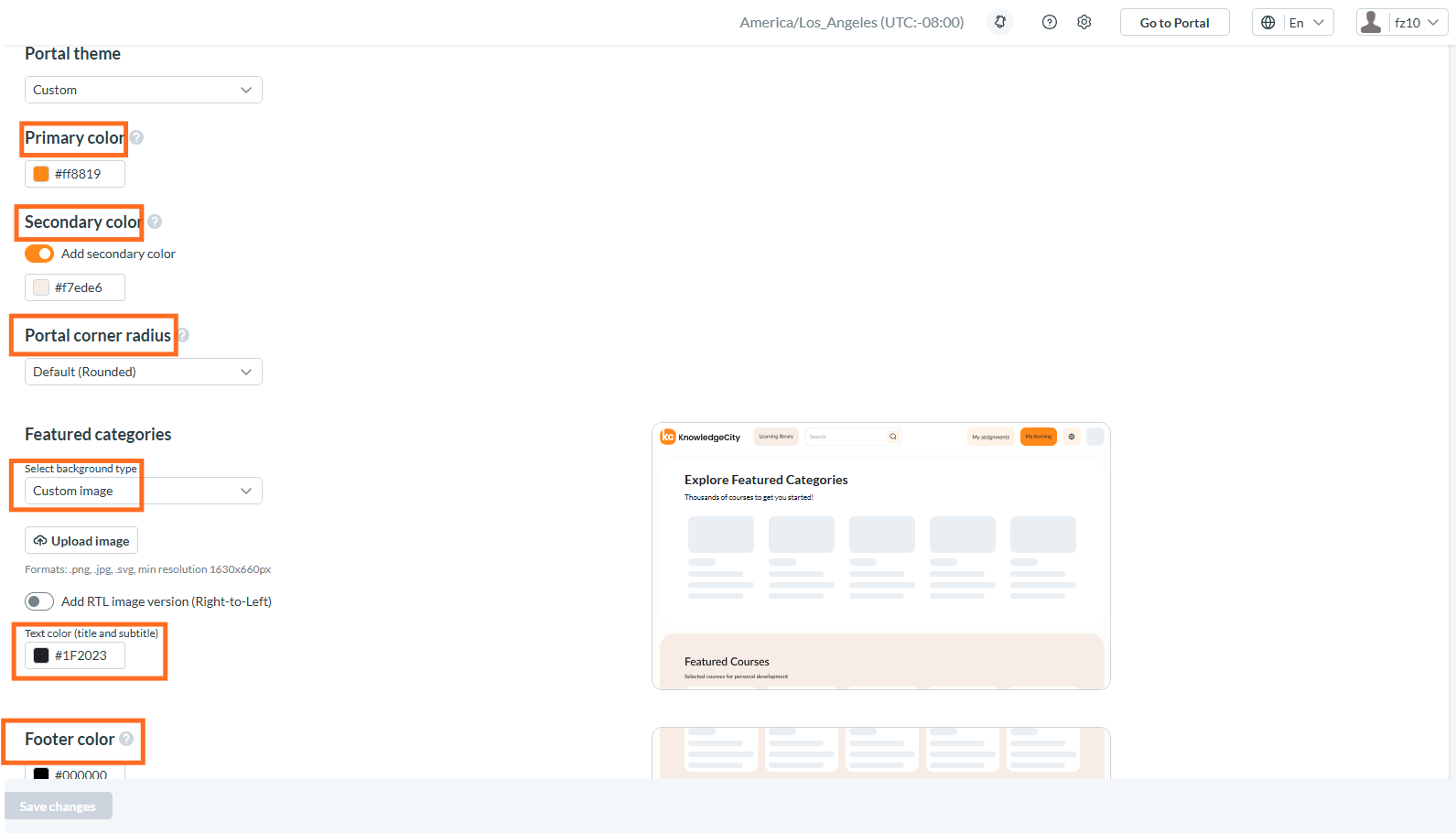Toggle Add secondary color switch
The width and height of the screenshot is (1456, 833).
(x=39, y=254)
